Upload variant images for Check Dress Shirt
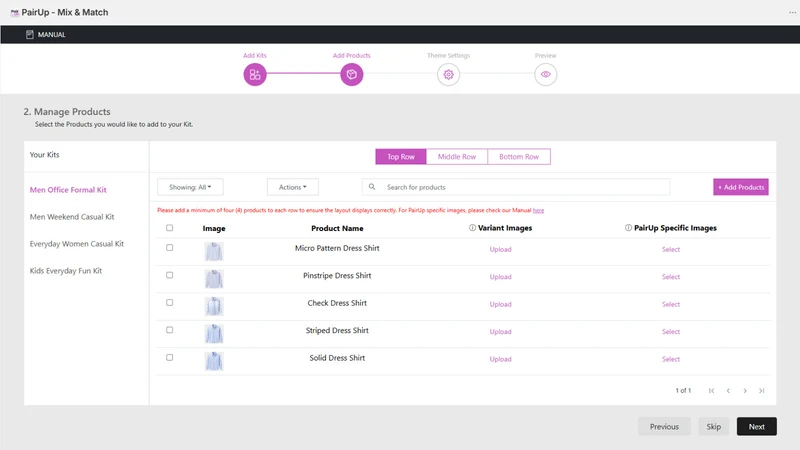This screenshot has width=800, height=450. (x=501, y=305)
